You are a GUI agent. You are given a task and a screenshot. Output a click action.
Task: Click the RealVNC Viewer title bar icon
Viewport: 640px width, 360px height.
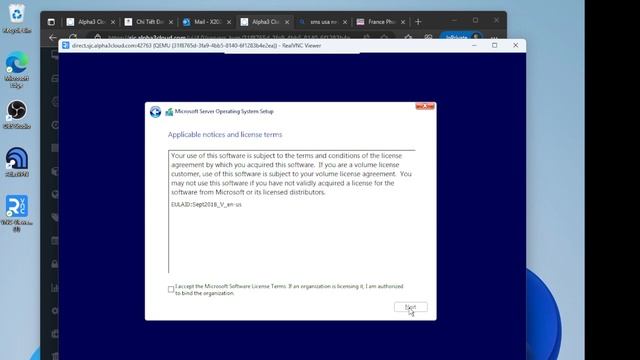pyautogui.click(x=65, y=45)
